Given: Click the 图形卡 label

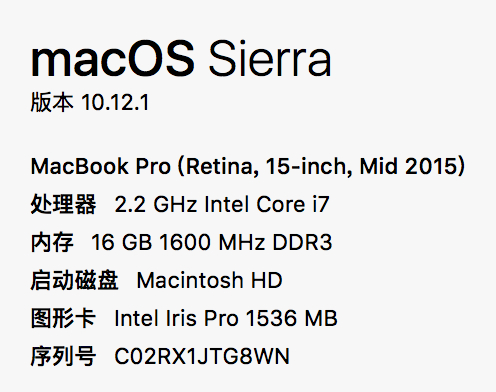Looking at the screenshot, I should coord(63,318).
